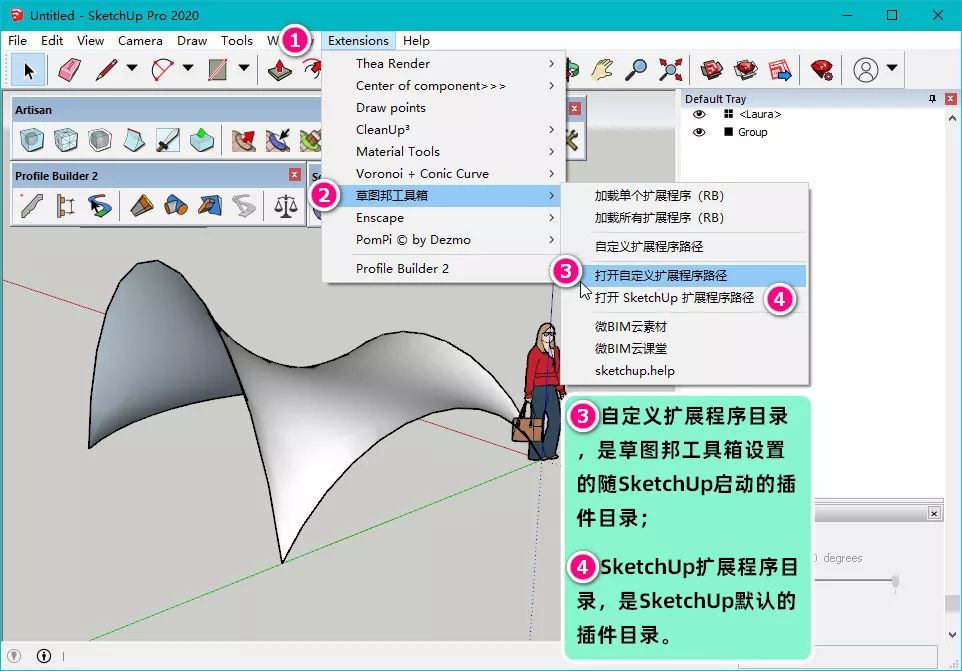The image size is (962, 671).
Task: Click the status bar info icon
Action: pyautogui.click(x=44, y=656)
